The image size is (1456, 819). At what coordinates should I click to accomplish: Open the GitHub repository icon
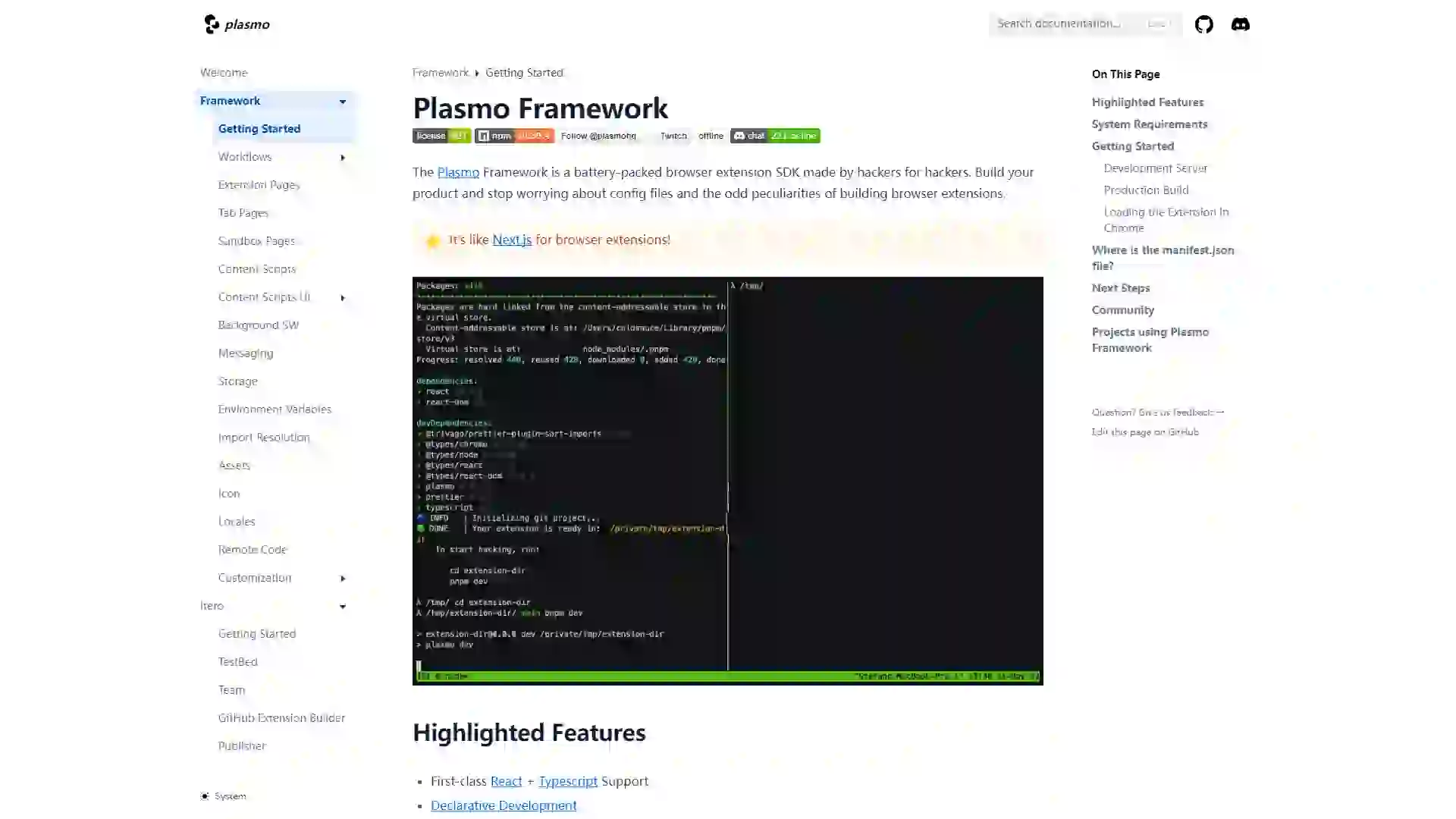point(1203,24)
